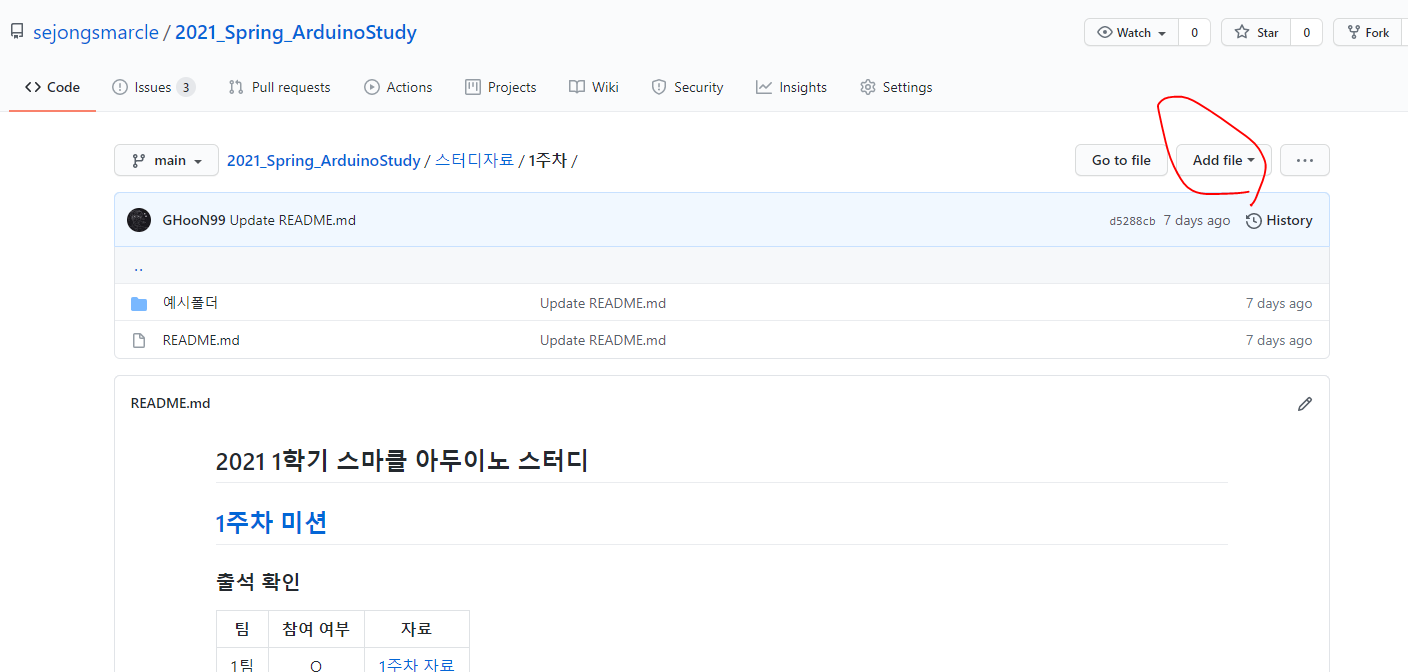Image resolution: width=1408 pixels, height=672 pixels.
Task: Open the Projects tab
Action: 501,87
